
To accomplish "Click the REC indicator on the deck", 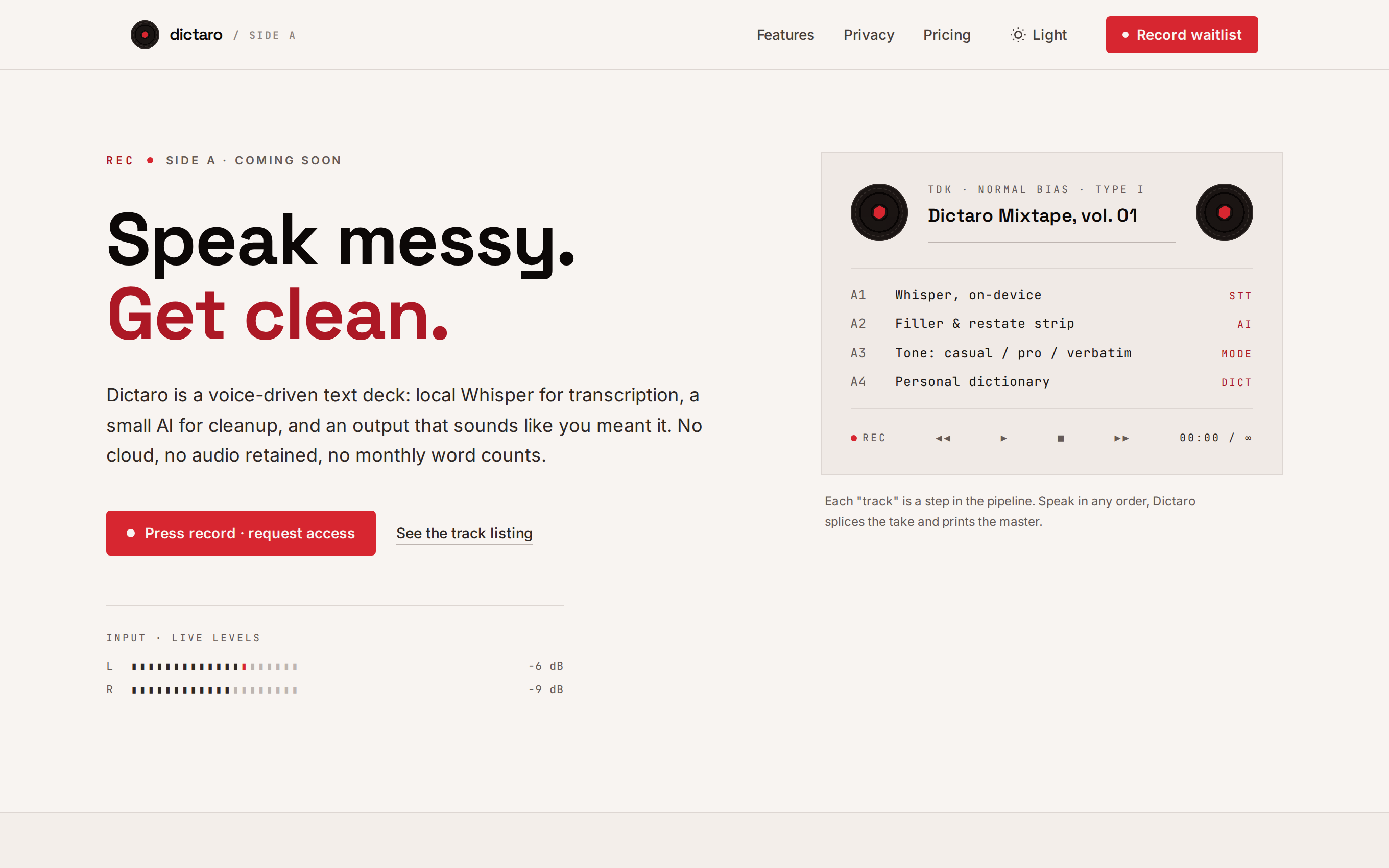I will pos(868,438).
